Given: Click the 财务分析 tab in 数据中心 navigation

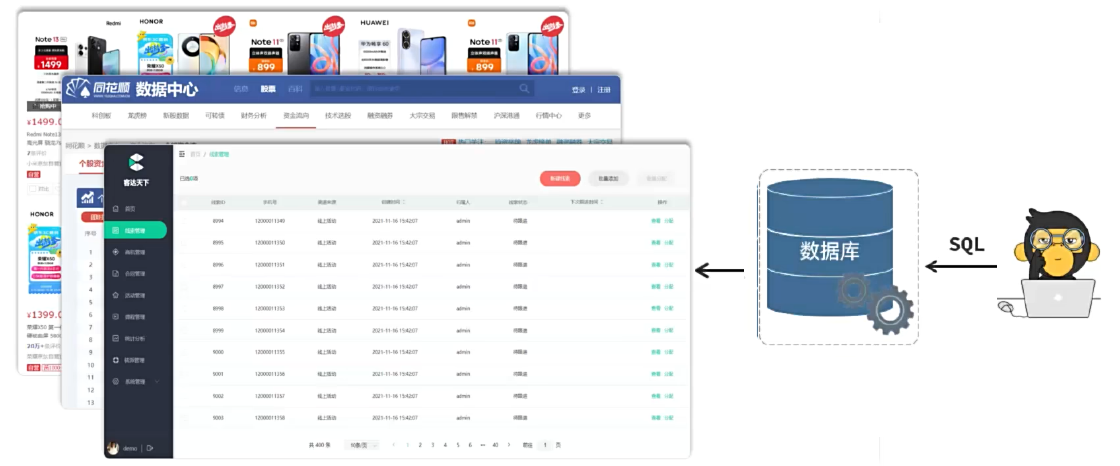Looking at the screenshot, I should pyautogui.click(x=254, y=116).
